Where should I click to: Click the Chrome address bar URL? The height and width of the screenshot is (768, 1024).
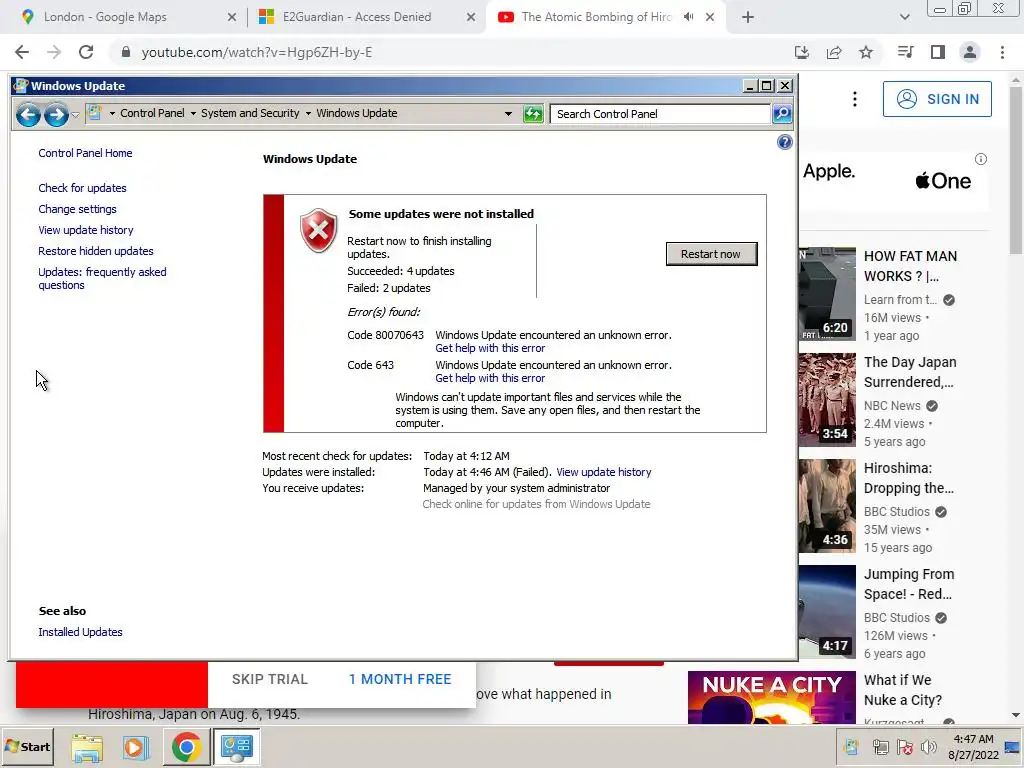[x=257, y=52]
